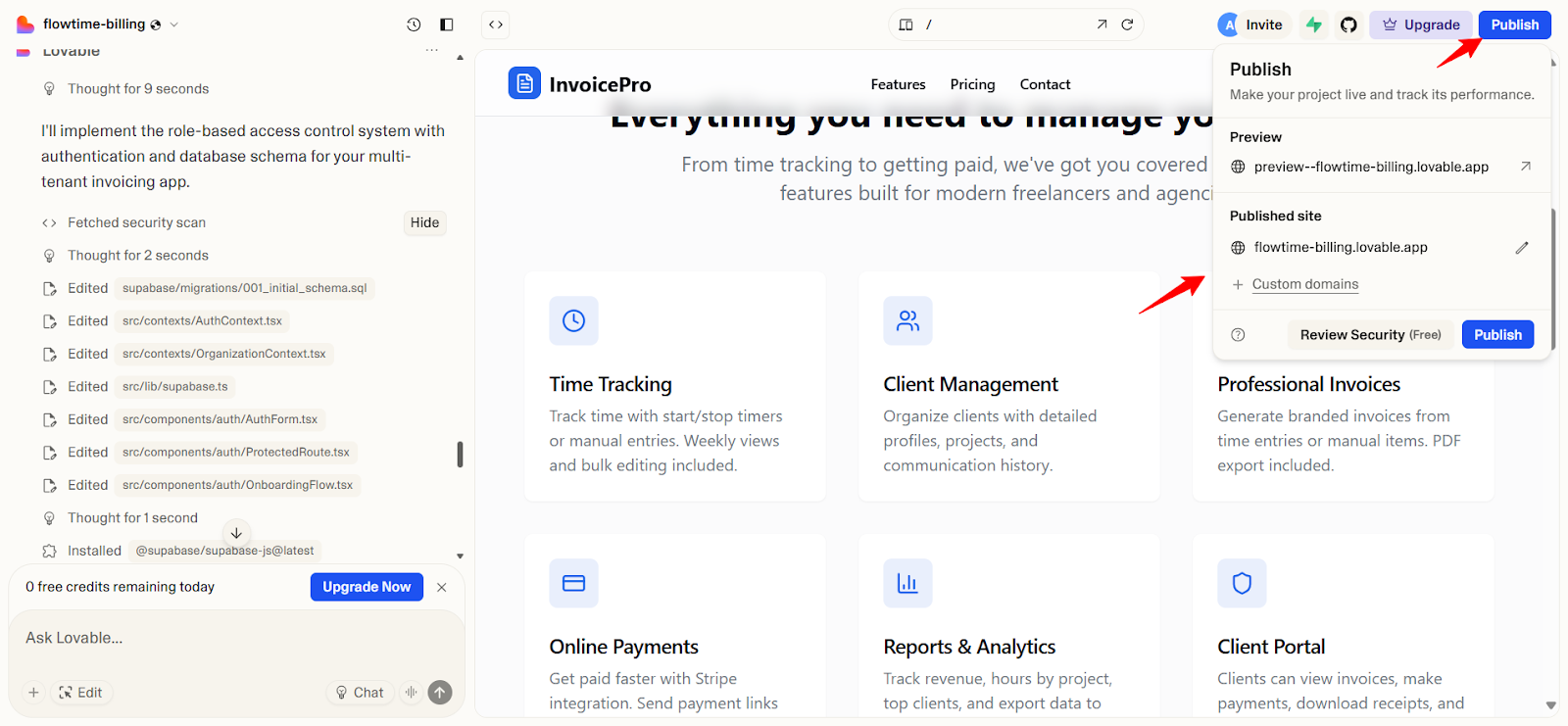Send message with the up arrow button
1568x726 pixels.
pos(440,693)
